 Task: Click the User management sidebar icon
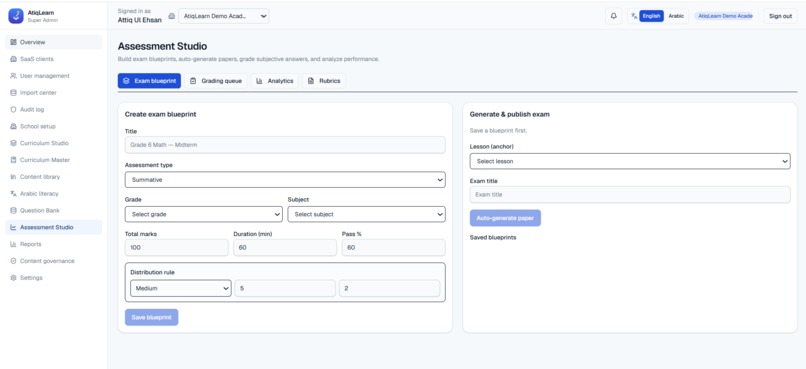pos(13,76)
